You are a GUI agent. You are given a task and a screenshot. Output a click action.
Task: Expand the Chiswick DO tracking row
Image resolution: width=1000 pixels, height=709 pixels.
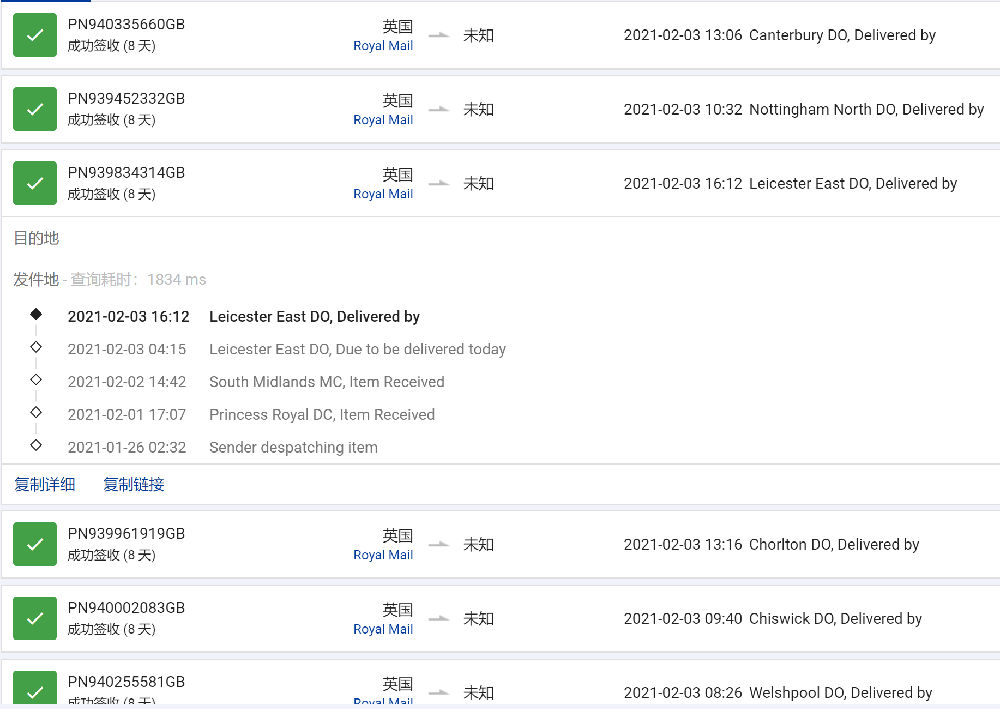[835, 619]
